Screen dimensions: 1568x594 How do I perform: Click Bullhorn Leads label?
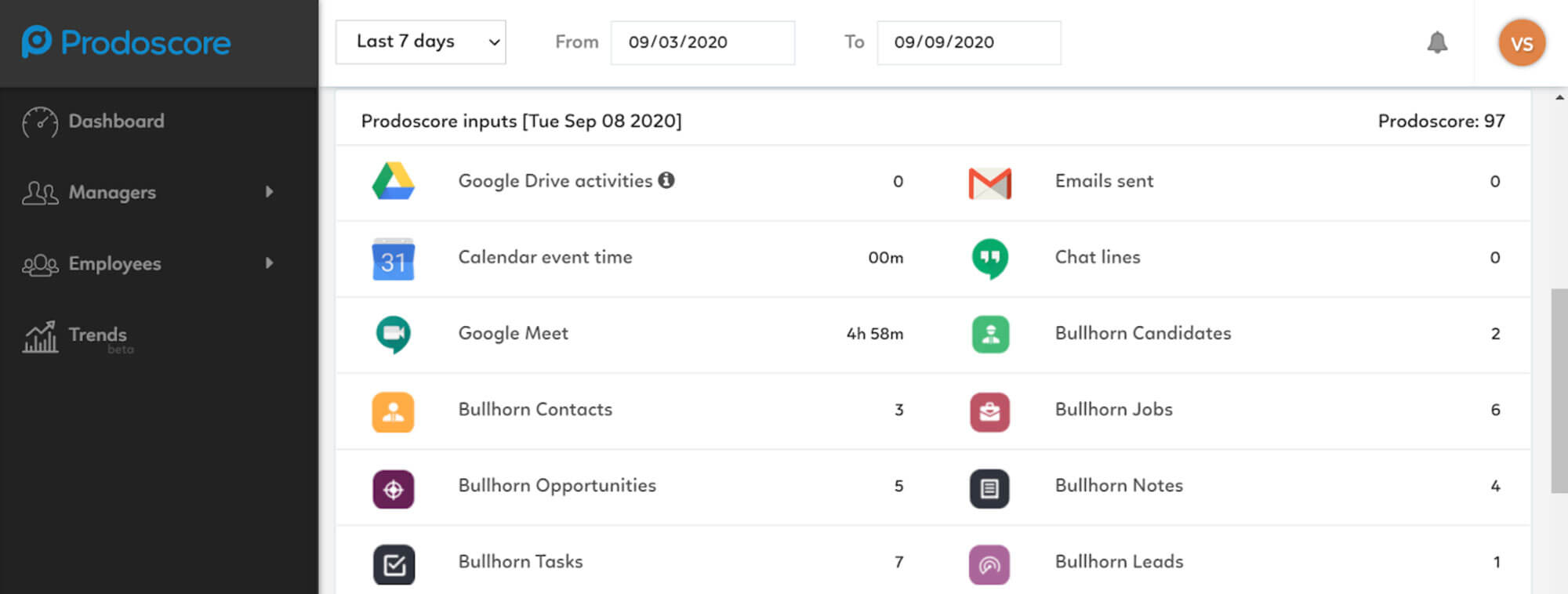(x=1119, y=560)
